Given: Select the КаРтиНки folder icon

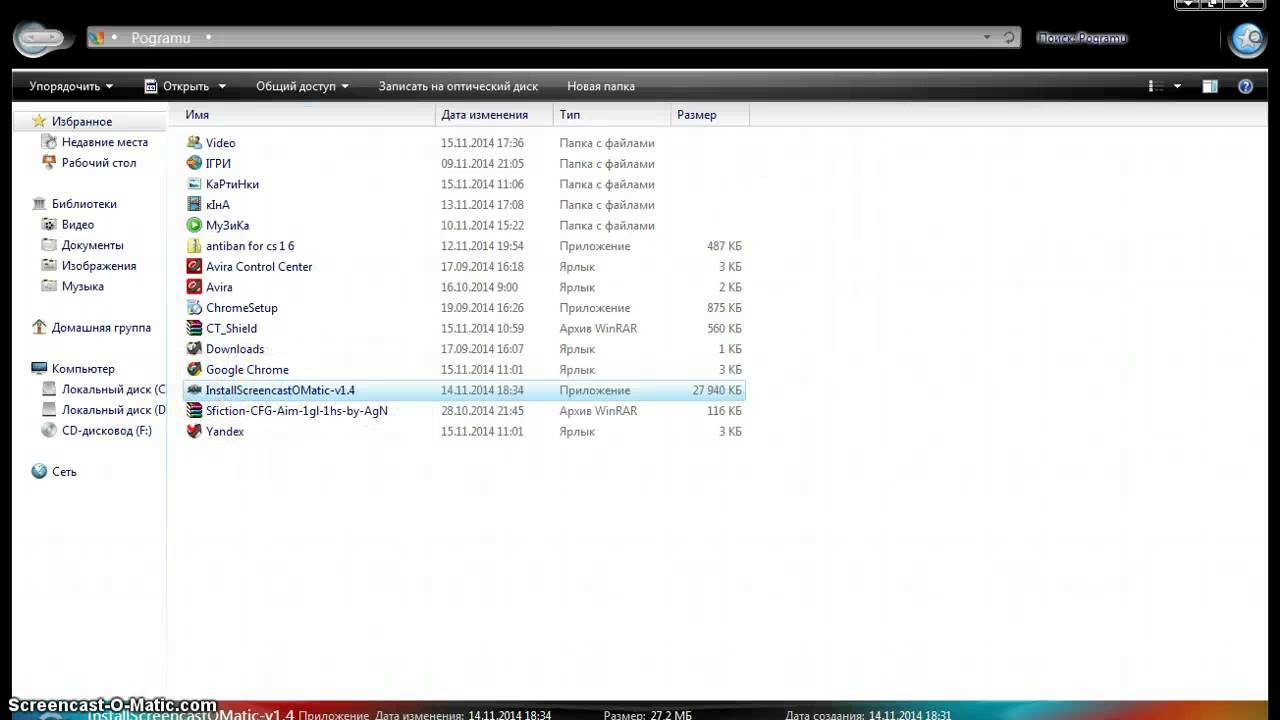Looking at the screenshot, I should point(194,184).
